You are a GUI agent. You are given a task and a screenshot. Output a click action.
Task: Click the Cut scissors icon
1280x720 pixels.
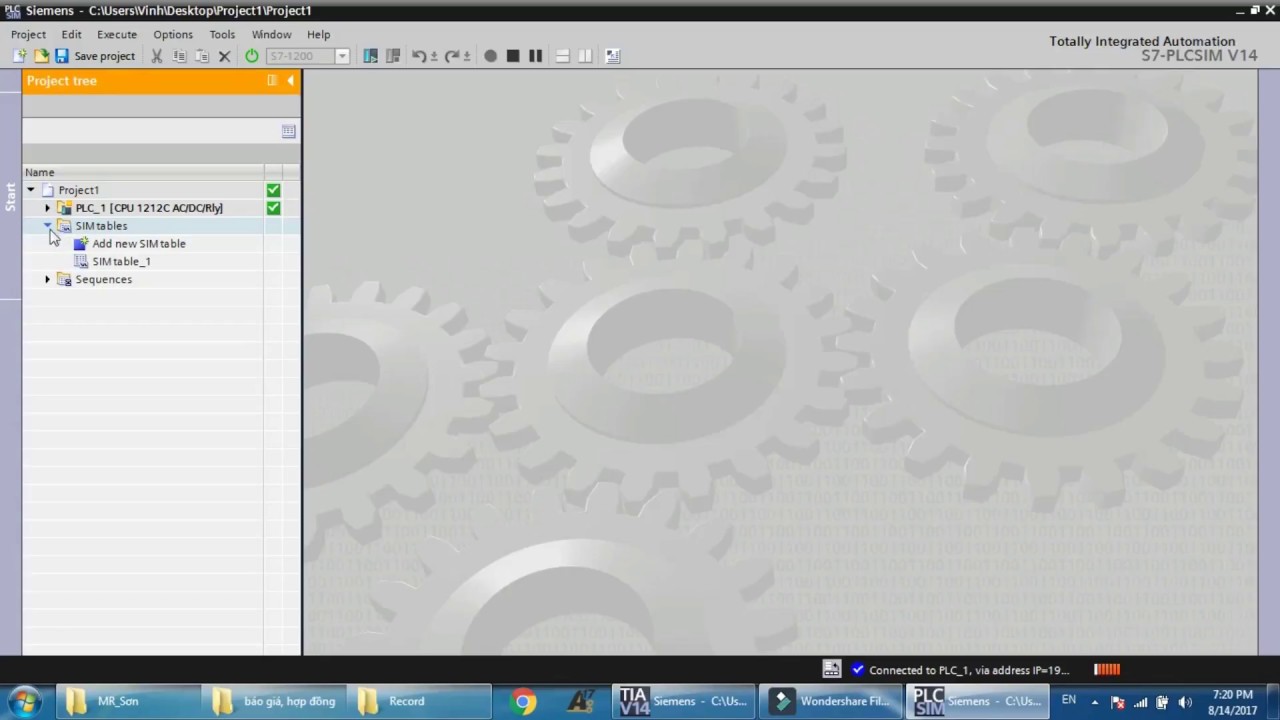tap(157, 56)
